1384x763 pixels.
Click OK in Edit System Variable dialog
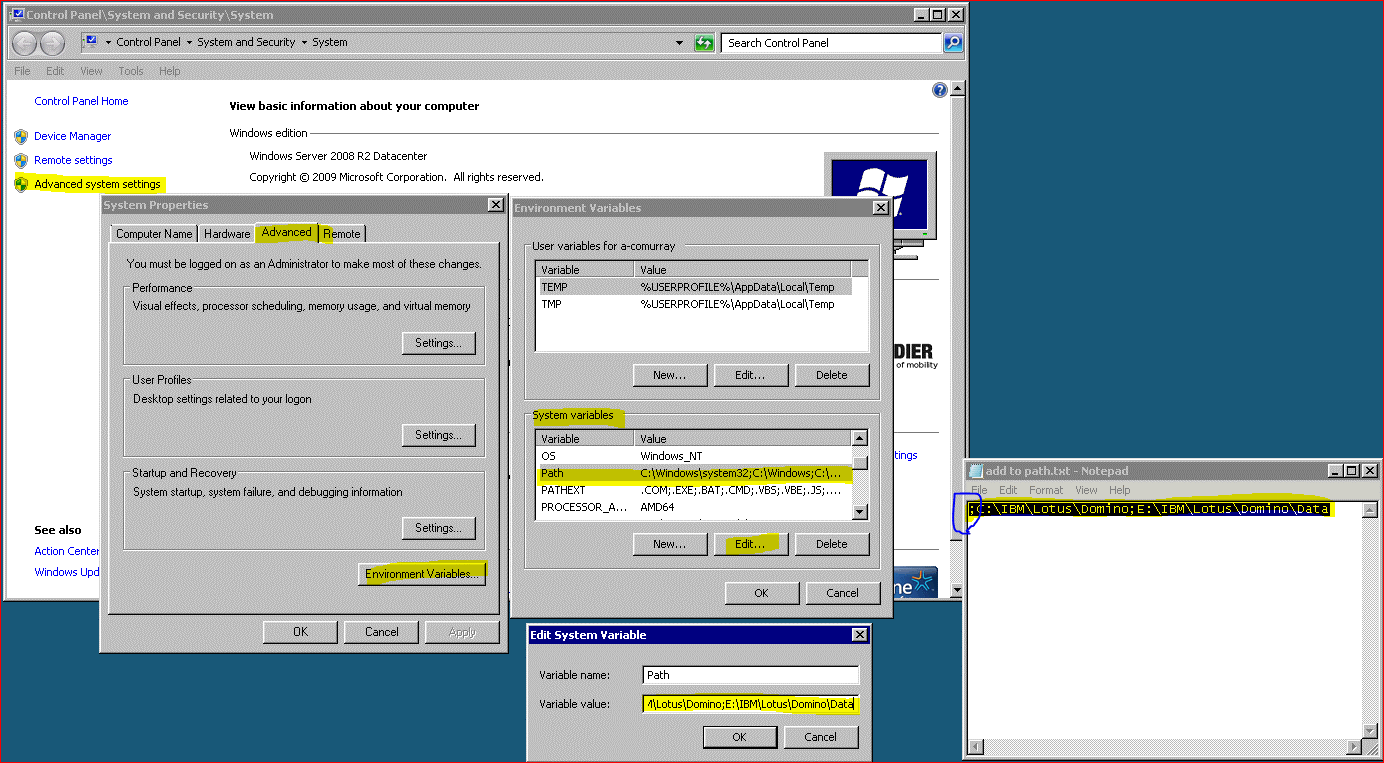tap(739, 737)
